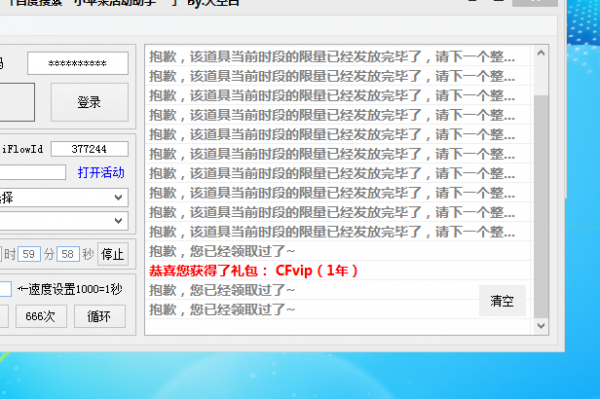Select the red CFvip（1年）gift row
This screenshot has width=600, height=399.
339,270
